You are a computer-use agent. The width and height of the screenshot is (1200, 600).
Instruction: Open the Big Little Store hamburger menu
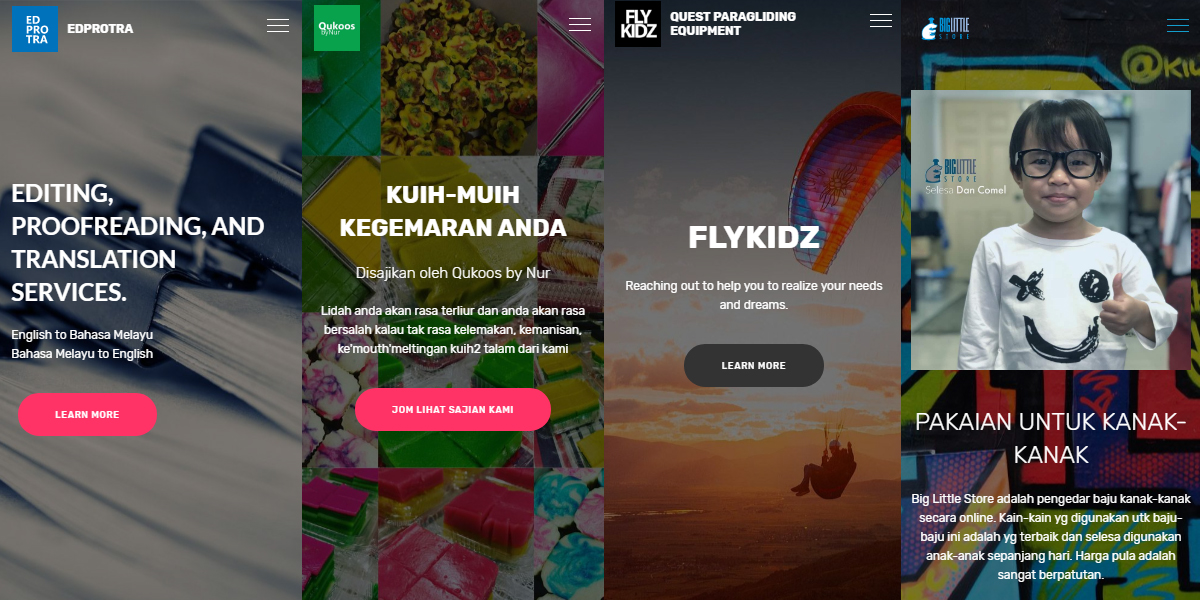1178,26
